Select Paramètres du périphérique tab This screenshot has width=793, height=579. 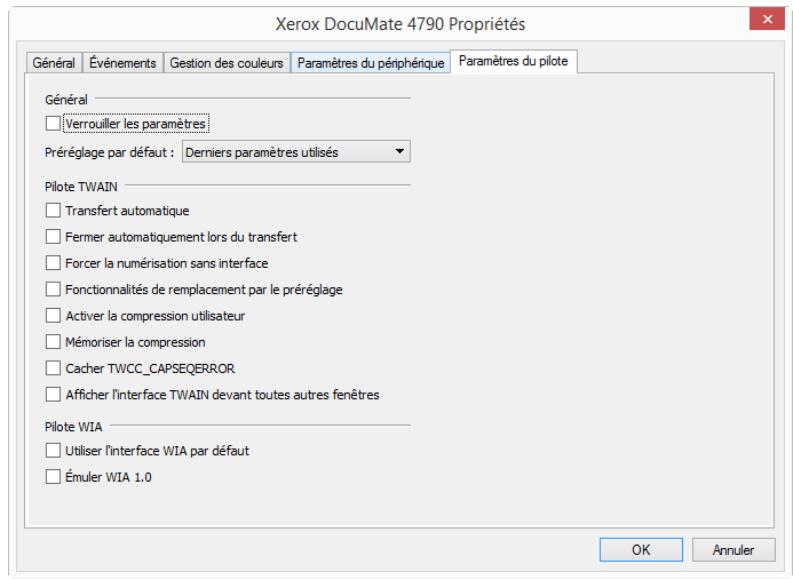pos(371,63)
